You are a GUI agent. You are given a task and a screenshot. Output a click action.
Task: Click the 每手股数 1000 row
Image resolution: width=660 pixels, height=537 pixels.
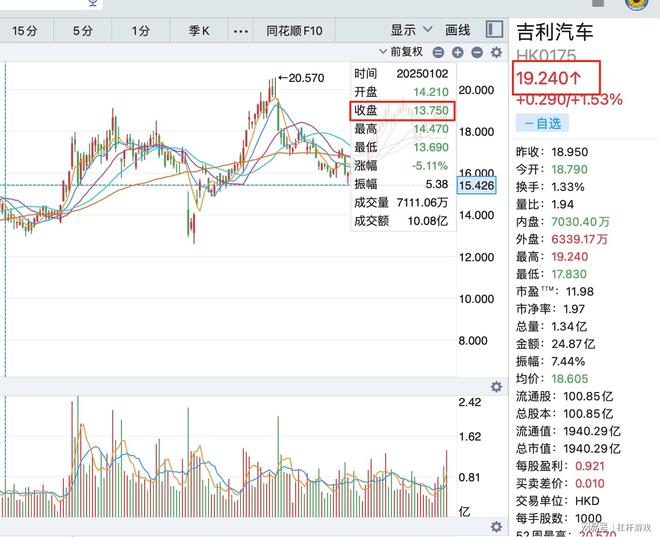pos(559,518)
